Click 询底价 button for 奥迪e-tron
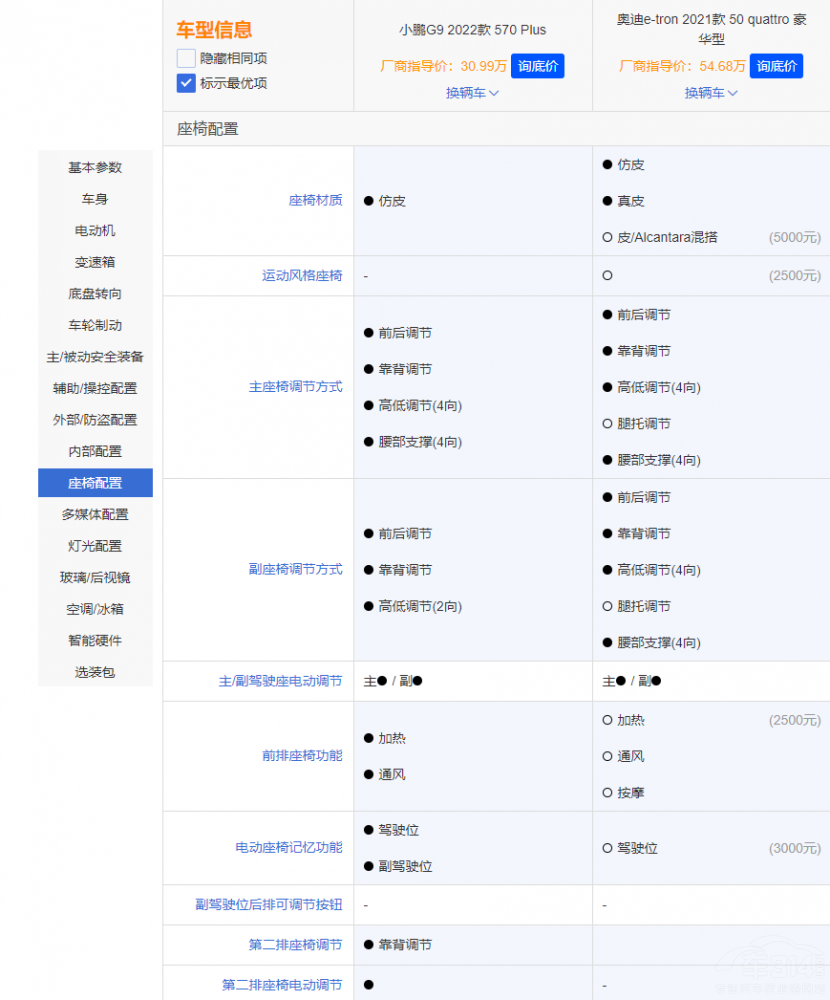Viewport: 830px width, 1000px height. tap(777, 66)
